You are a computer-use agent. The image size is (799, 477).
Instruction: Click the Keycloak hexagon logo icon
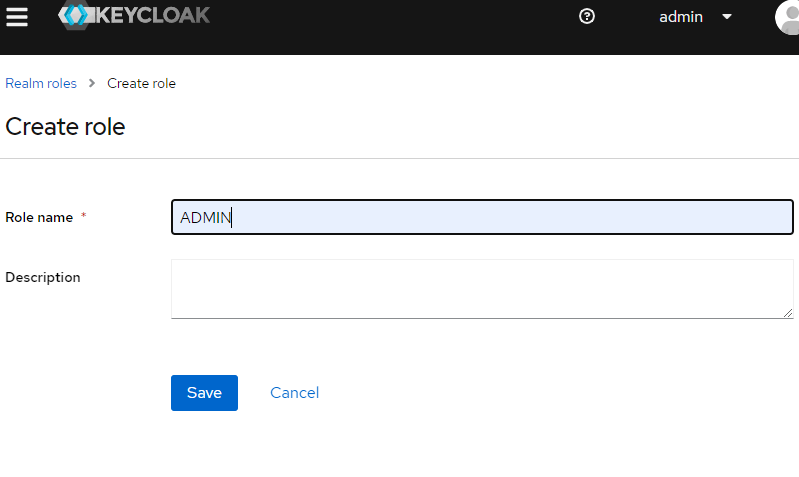point(76,15)
